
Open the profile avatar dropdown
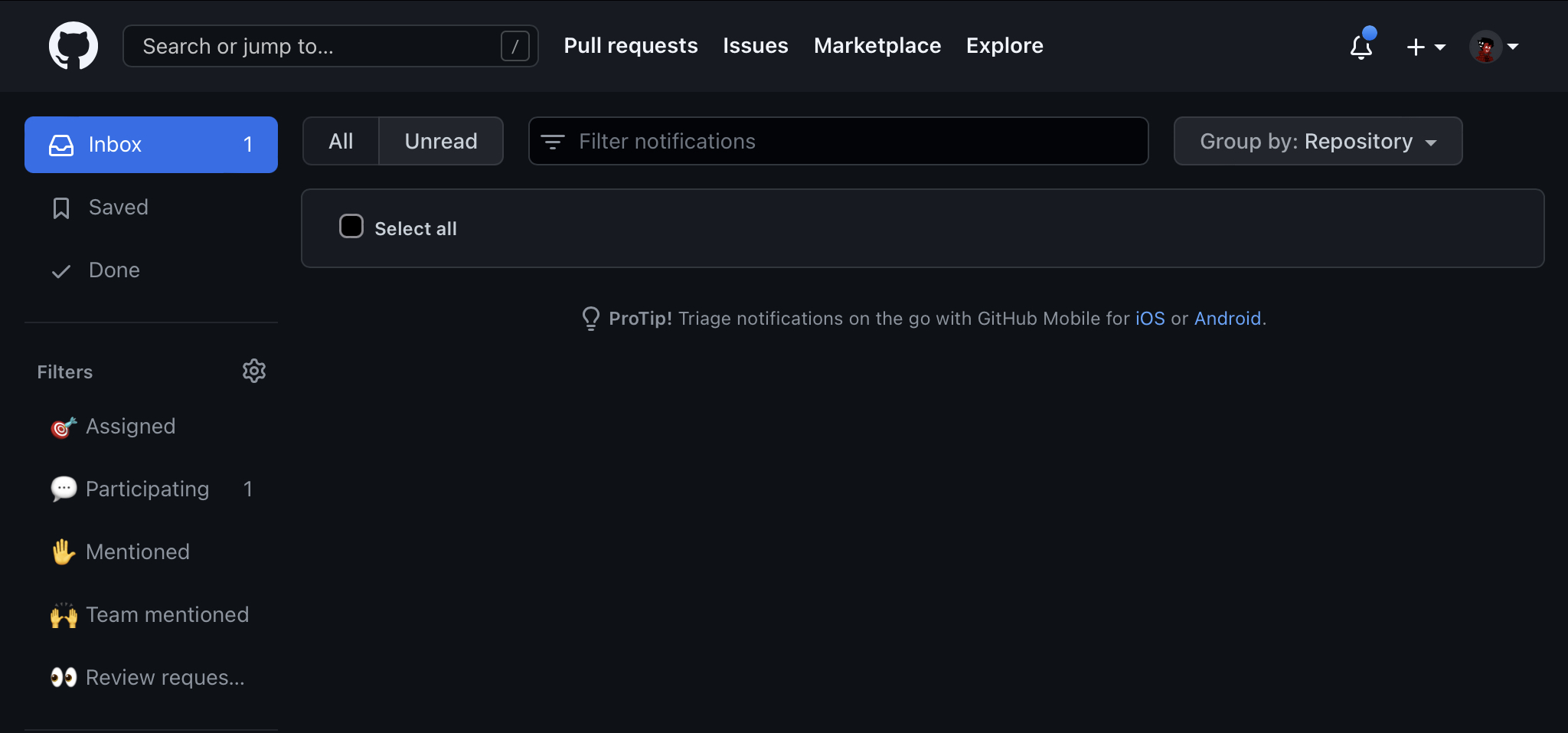[1486, 46]
